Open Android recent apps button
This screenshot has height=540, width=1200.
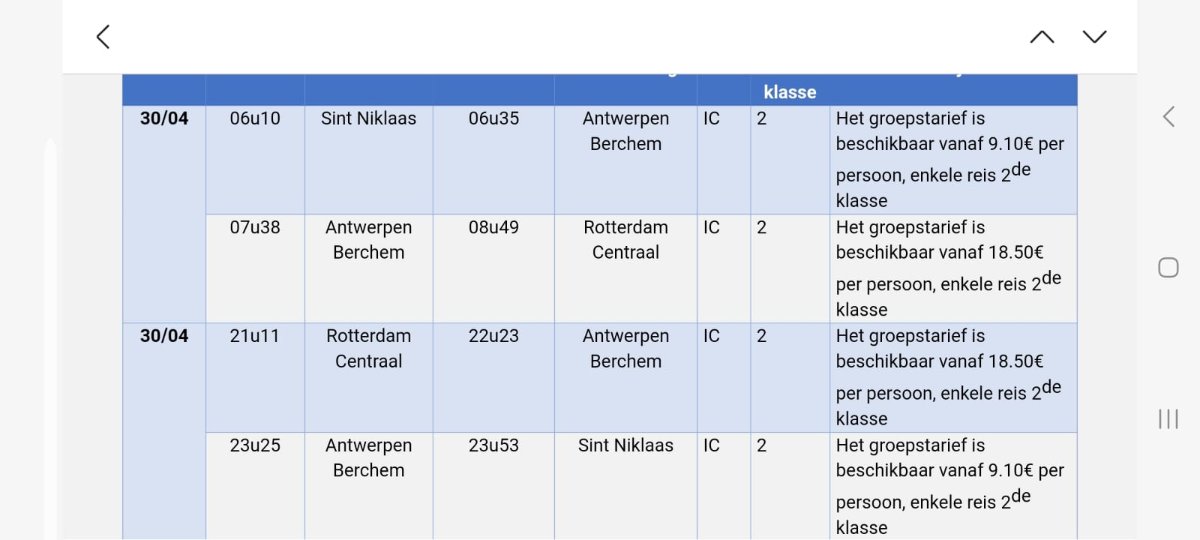tap(1168, 419)
